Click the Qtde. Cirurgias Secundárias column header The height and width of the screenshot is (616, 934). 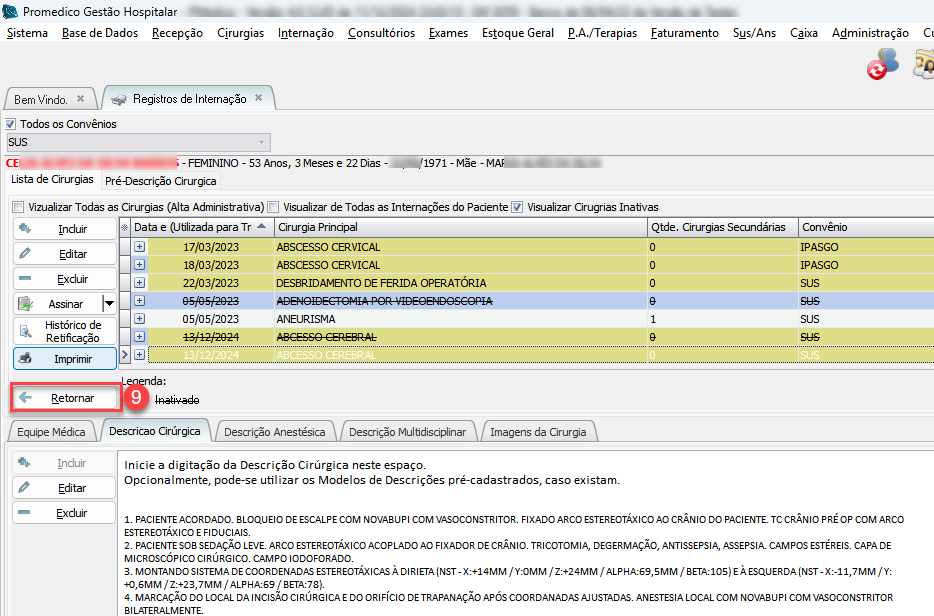tap(723, 227)
